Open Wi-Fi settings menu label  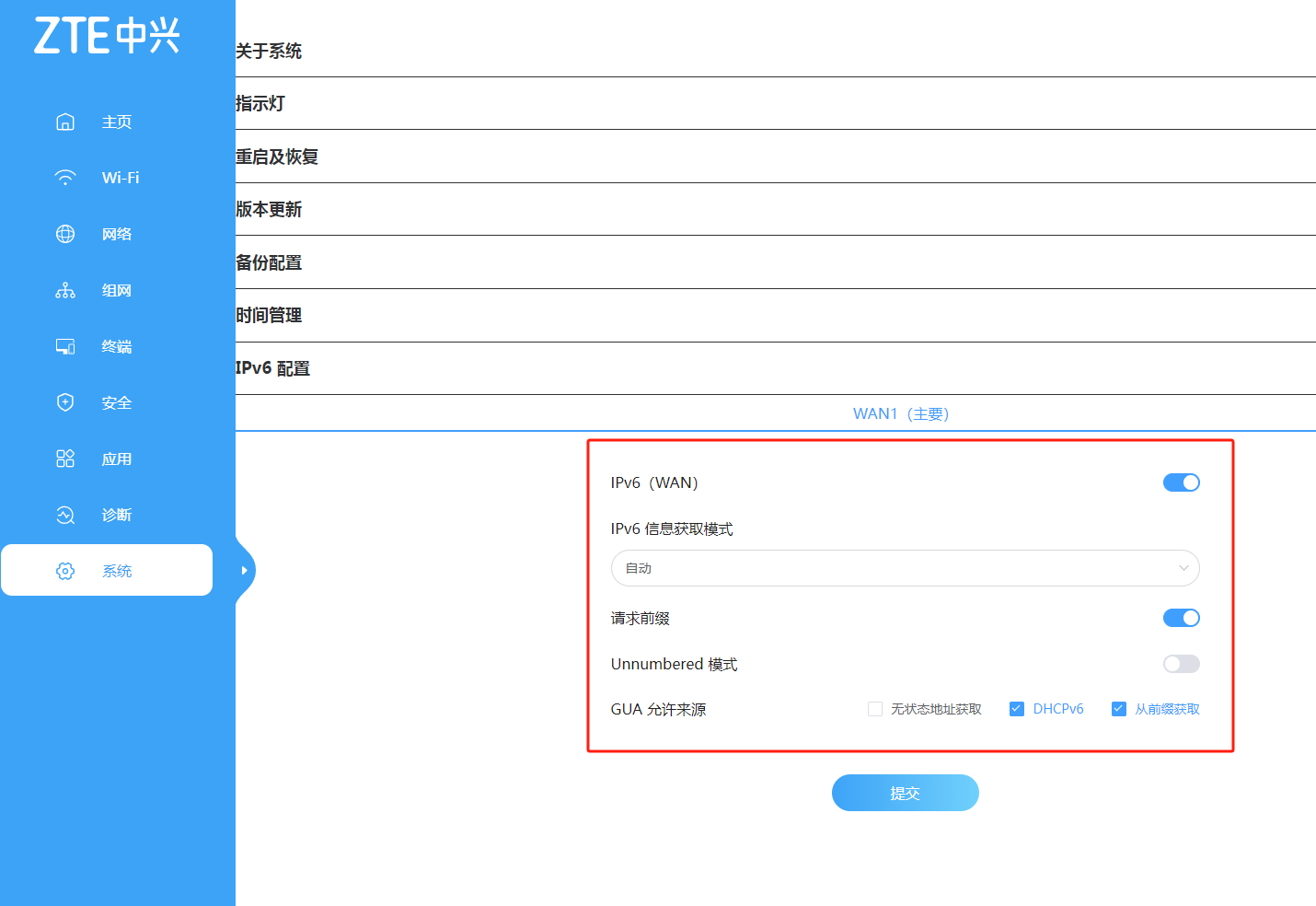coord(121,178)
